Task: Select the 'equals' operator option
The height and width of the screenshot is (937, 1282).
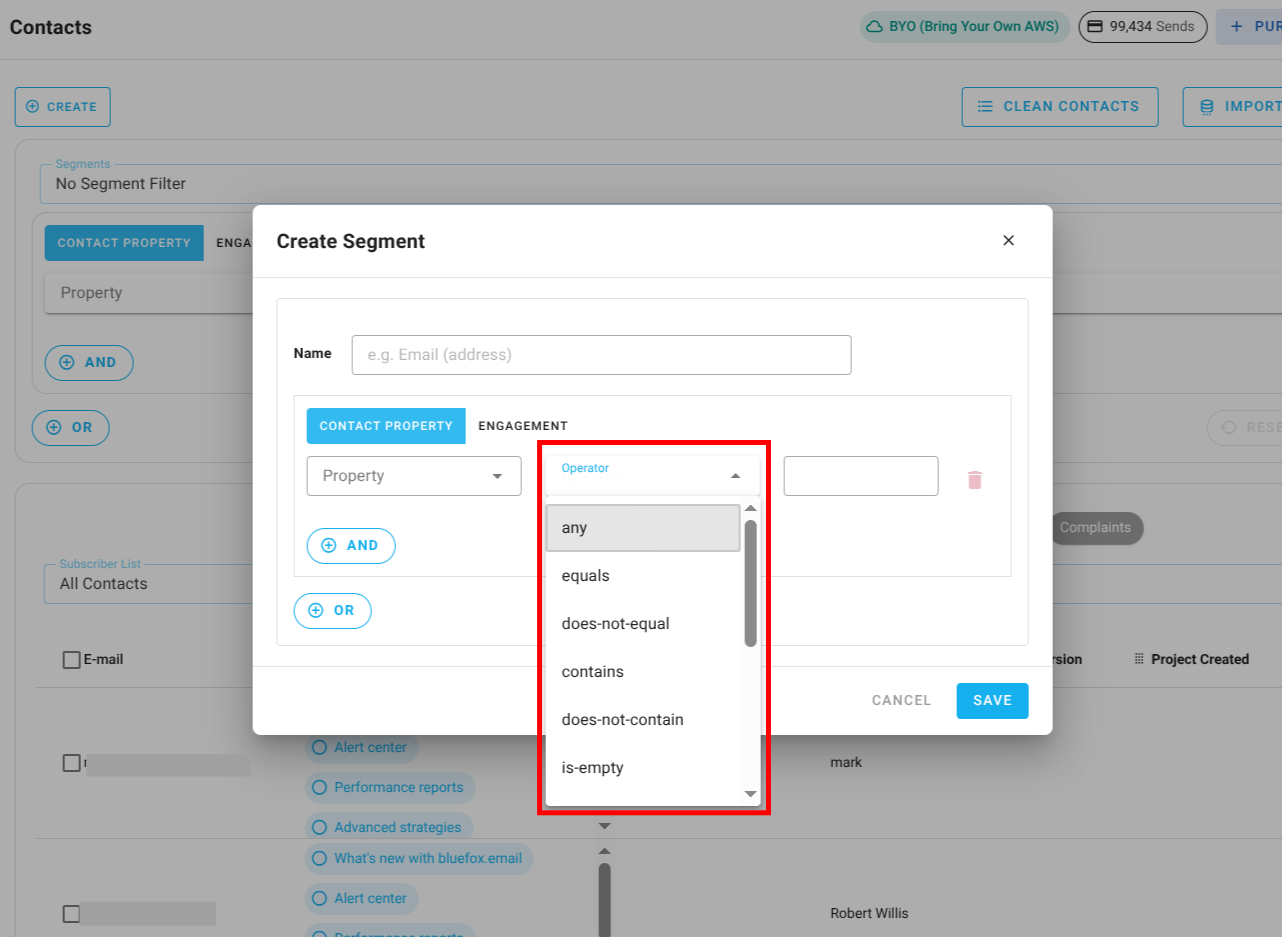Action: coord(586,576)
